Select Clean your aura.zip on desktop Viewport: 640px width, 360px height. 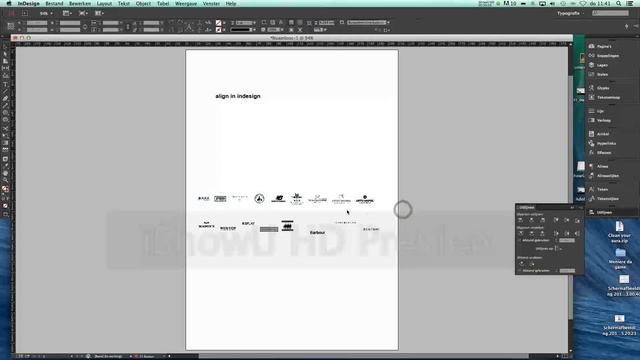pos(619,232)
